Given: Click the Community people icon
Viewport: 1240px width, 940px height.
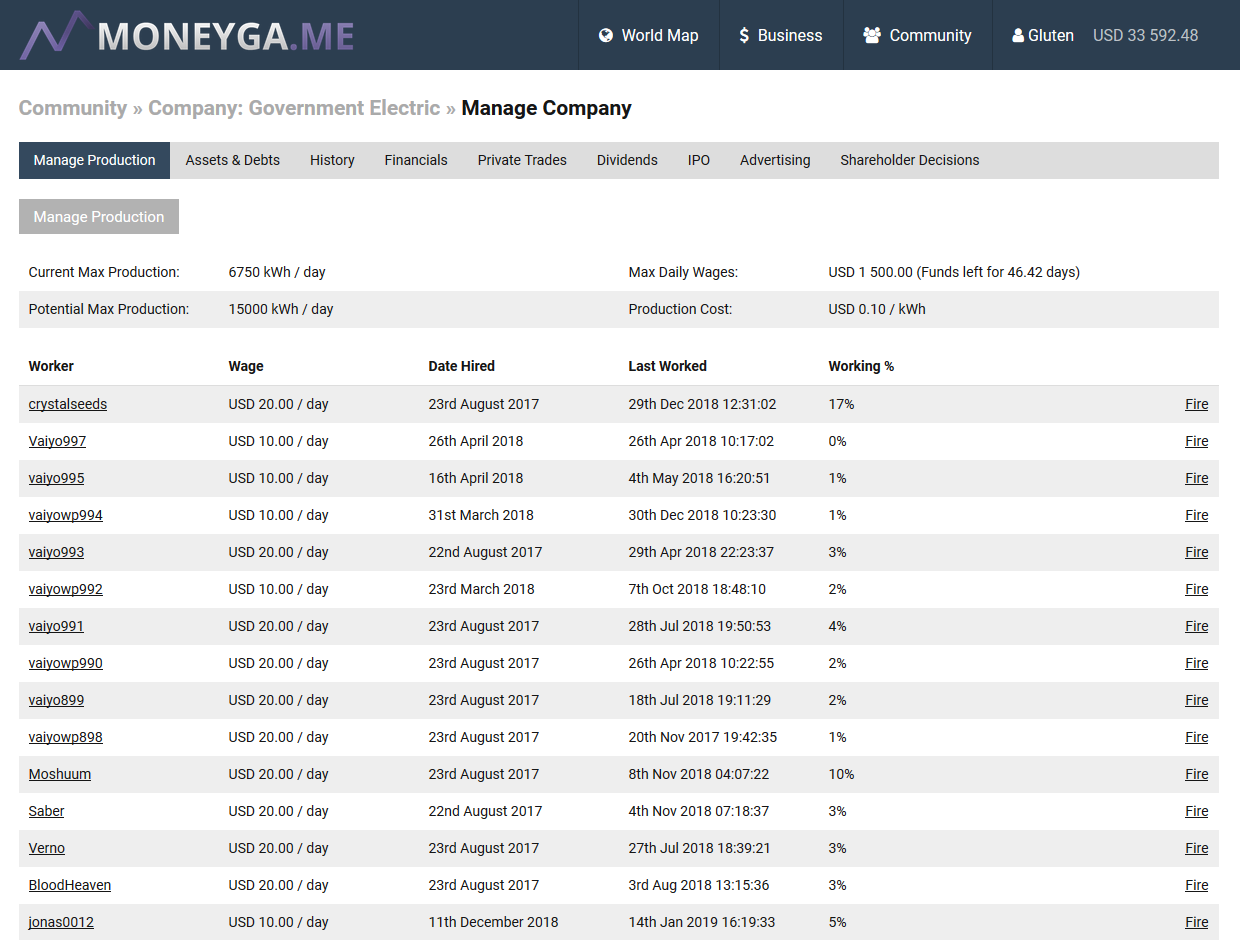Looking at the screenshot, I should [872, 36].
